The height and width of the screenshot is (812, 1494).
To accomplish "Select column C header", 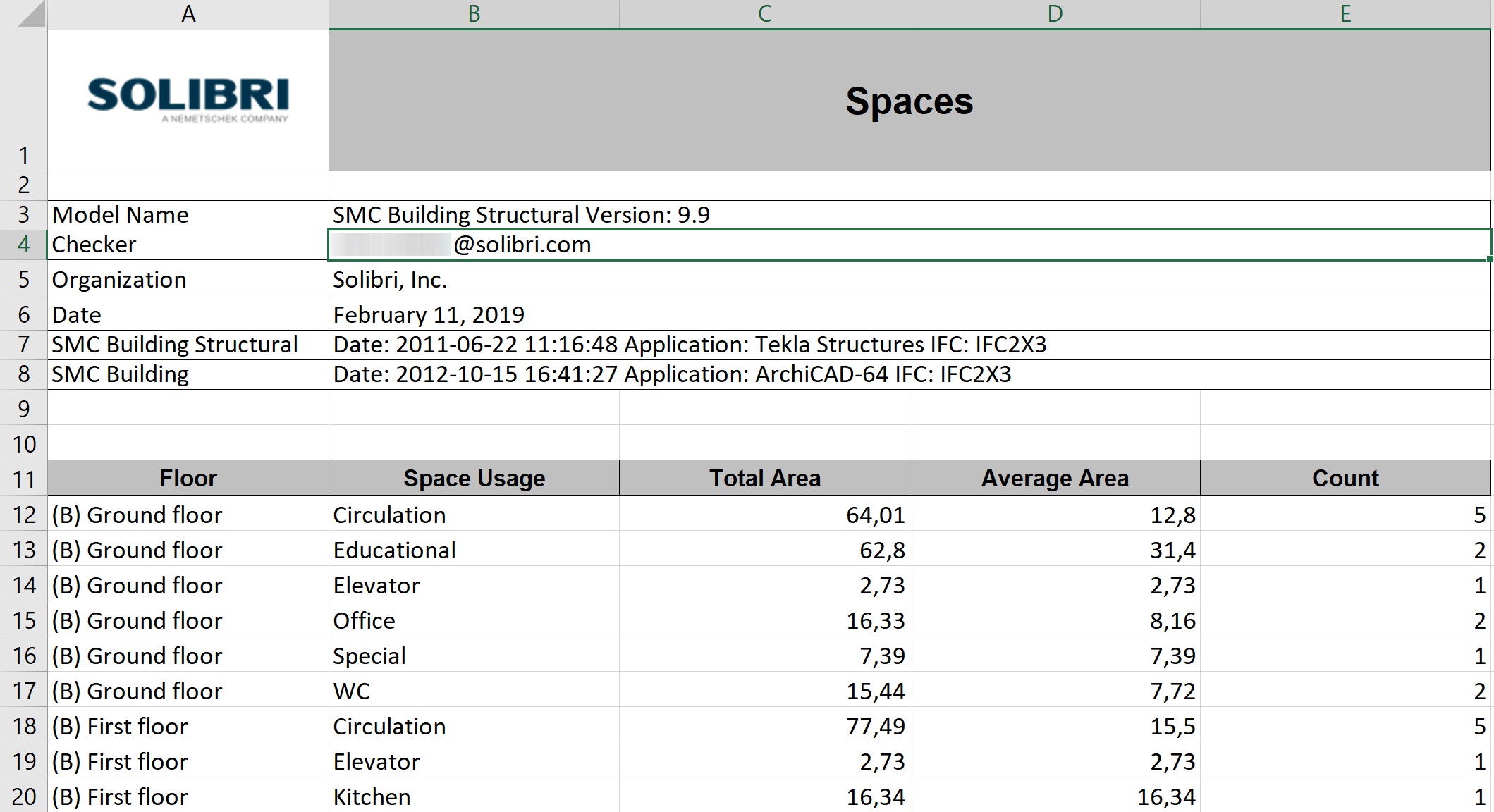I will coord(764,14).
